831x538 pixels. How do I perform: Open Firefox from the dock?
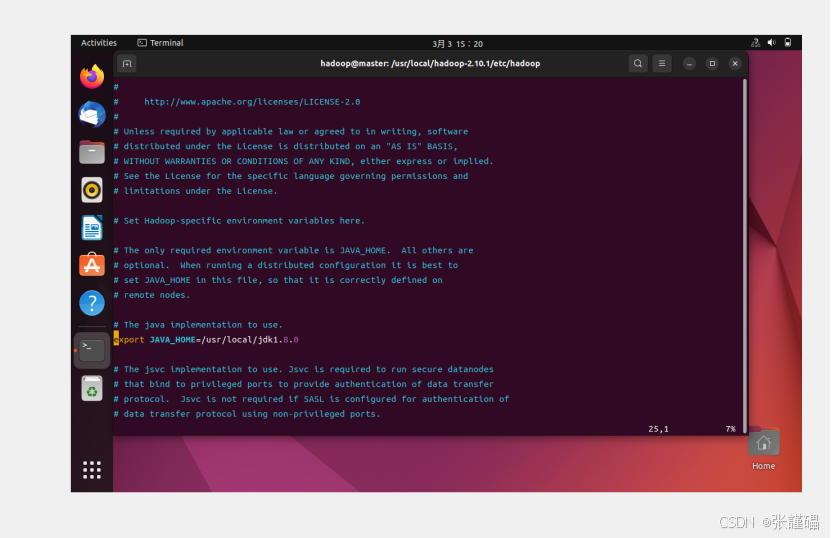(92, 77)
